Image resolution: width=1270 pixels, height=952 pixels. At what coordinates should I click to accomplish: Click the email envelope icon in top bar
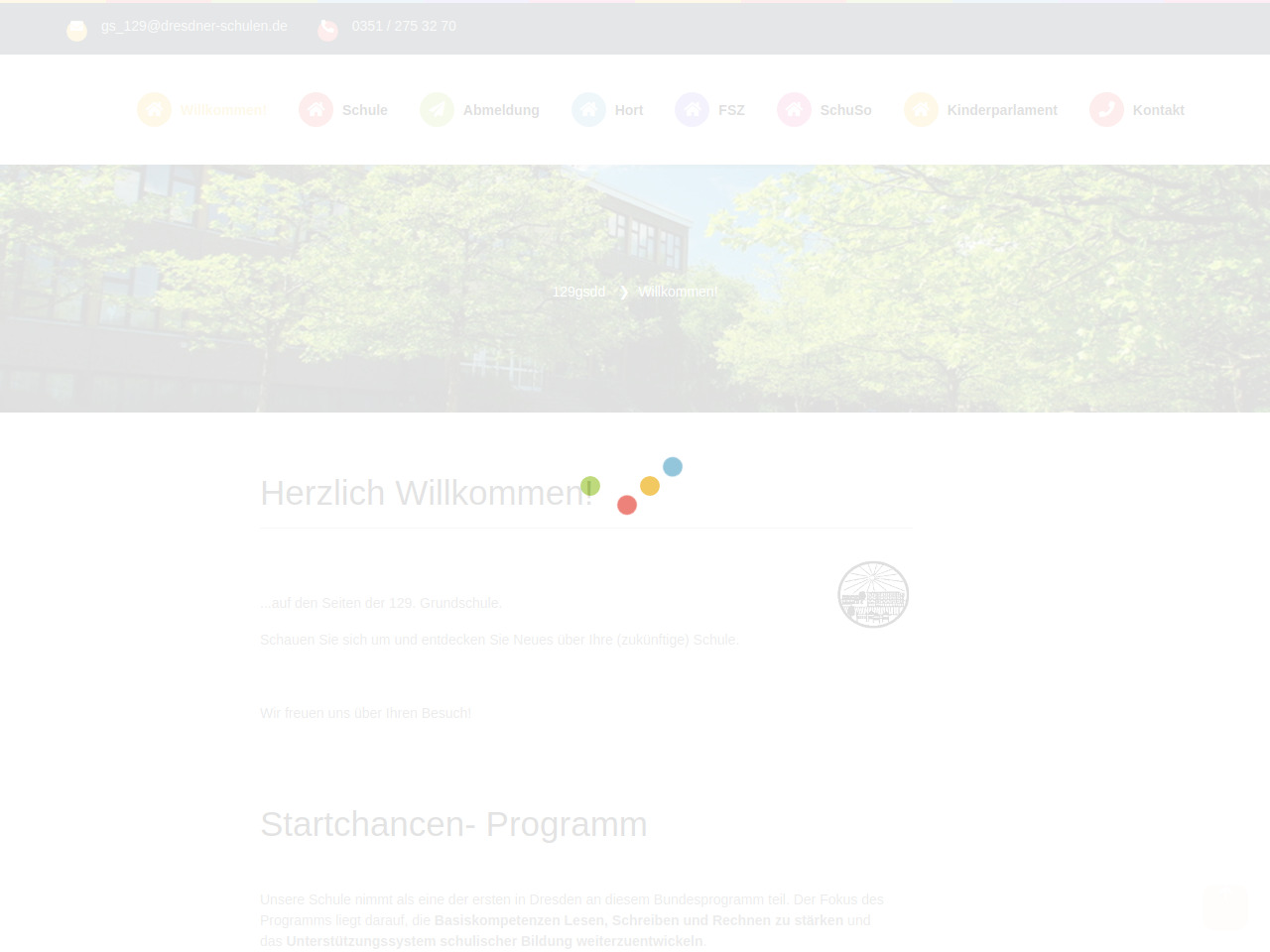(x=76, y=31)
